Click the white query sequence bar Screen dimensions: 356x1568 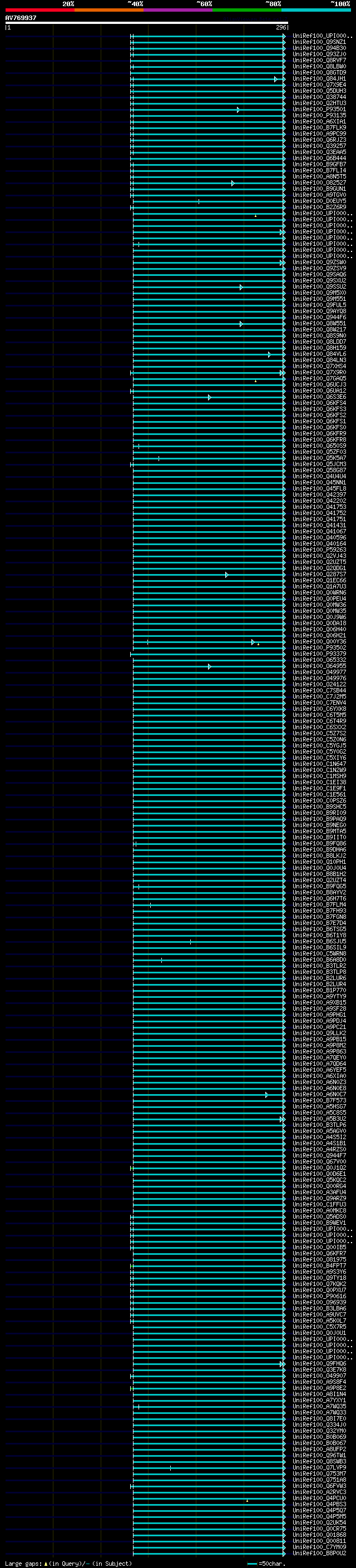147,22
